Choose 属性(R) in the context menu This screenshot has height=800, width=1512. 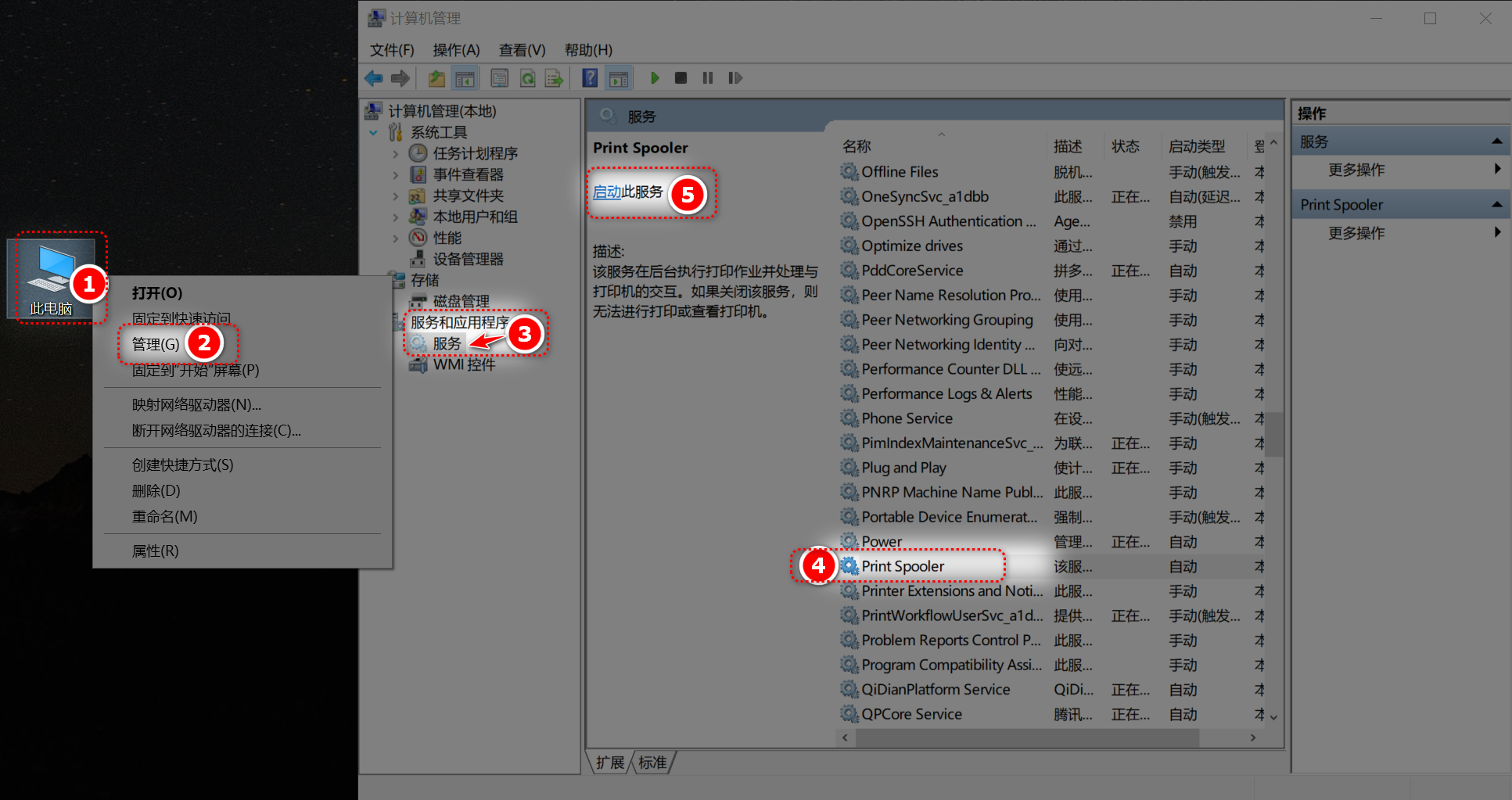[242, 551]
